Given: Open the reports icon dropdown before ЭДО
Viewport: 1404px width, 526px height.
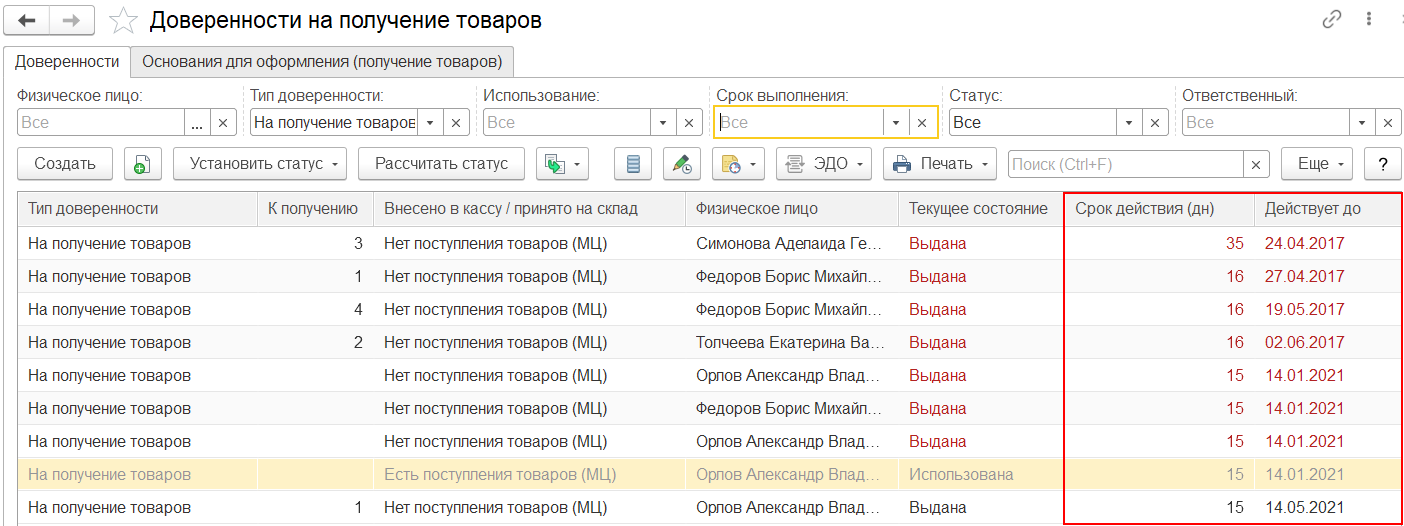Looking at the screenshot, I should tap(738, 164).
